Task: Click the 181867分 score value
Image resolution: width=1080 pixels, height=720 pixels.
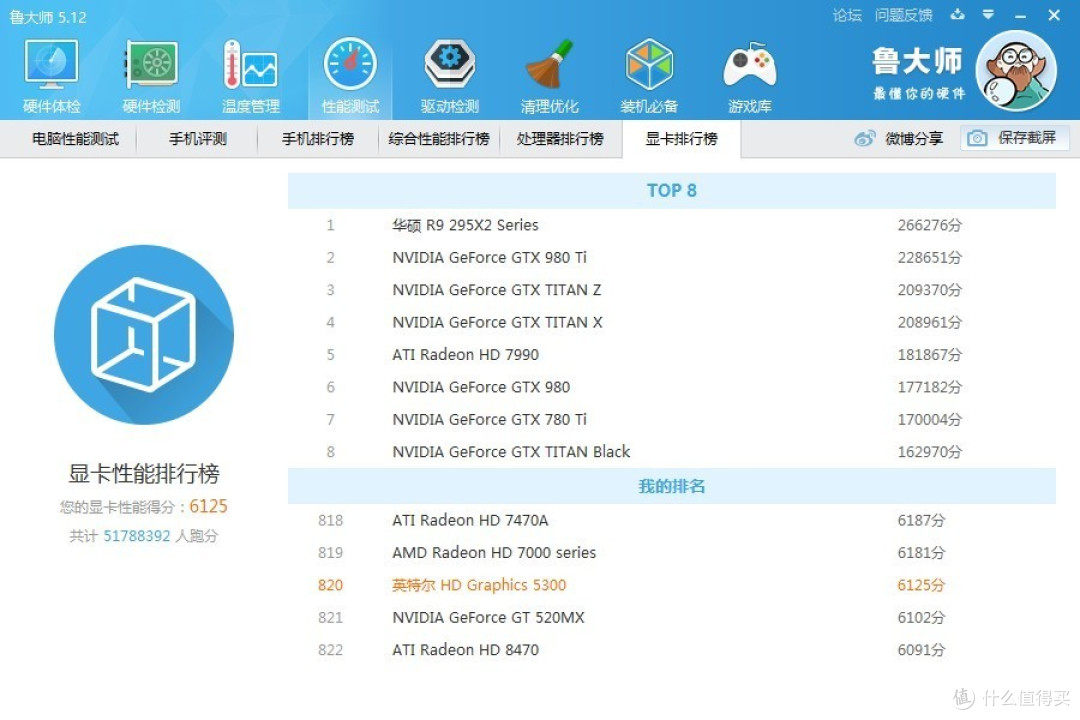Action: tap(929, 355)
